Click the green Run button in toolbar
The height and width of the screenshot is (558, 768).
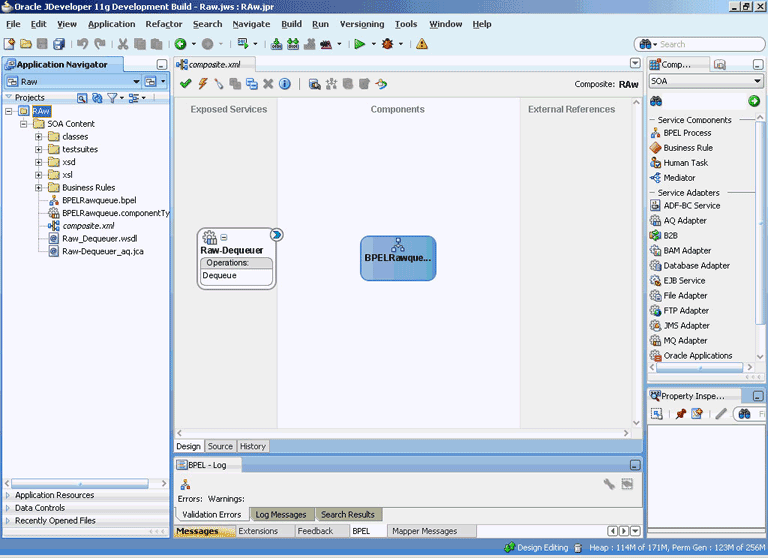[359, 44]
